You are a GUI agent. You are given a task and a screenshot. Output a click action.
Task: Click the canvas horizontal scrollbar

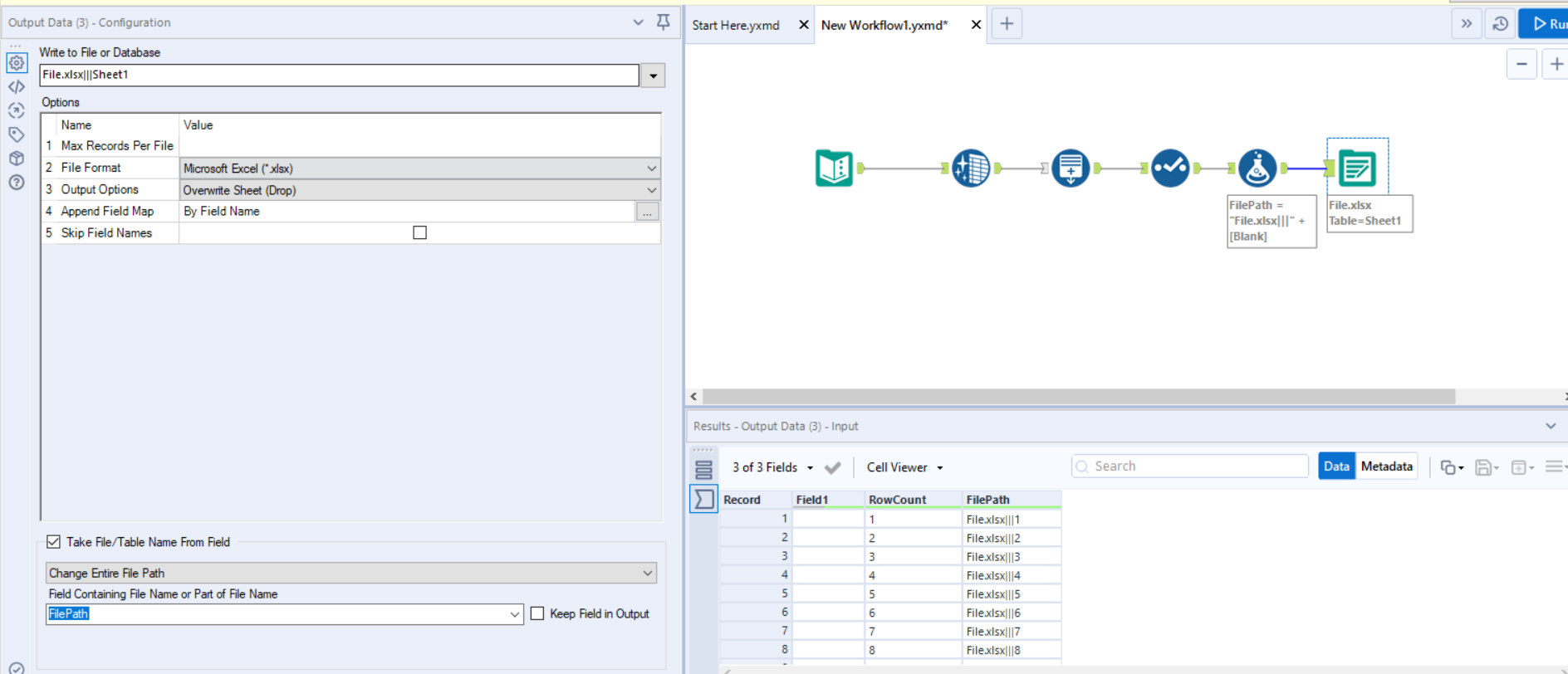tap(1078, 397)
